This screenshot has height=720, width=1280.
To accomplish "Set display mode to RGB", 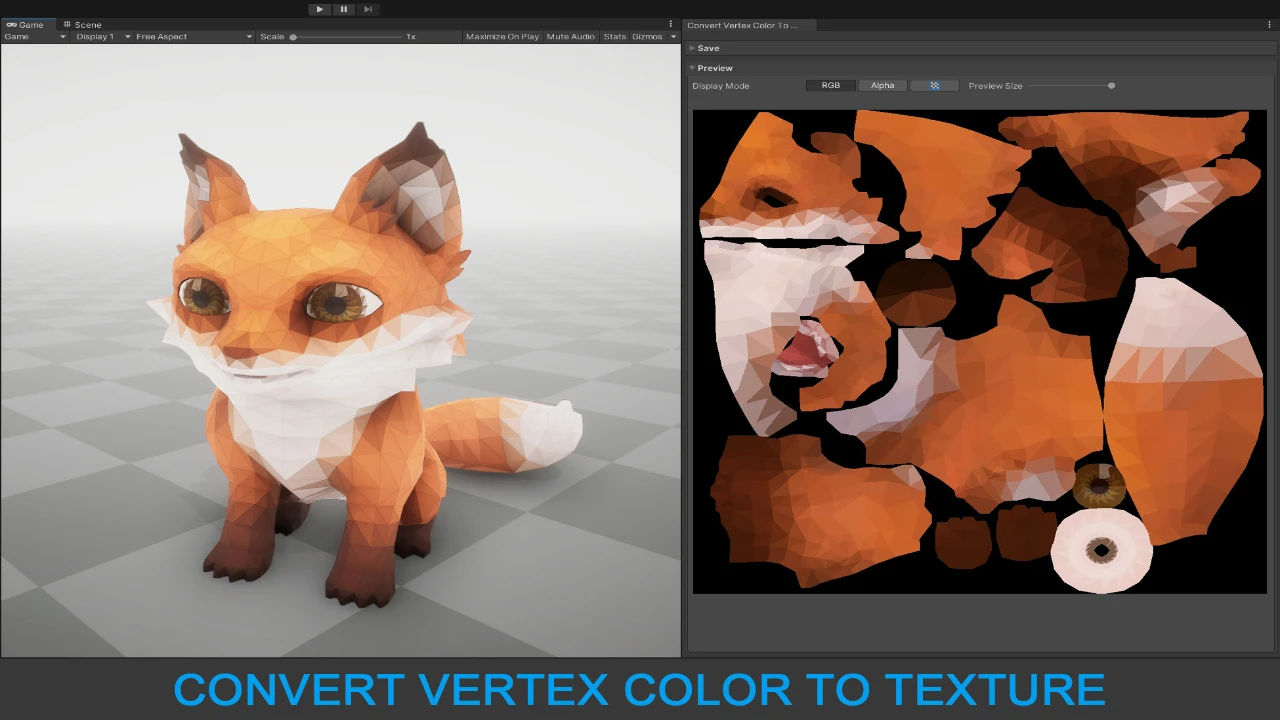I will [831, 86].
